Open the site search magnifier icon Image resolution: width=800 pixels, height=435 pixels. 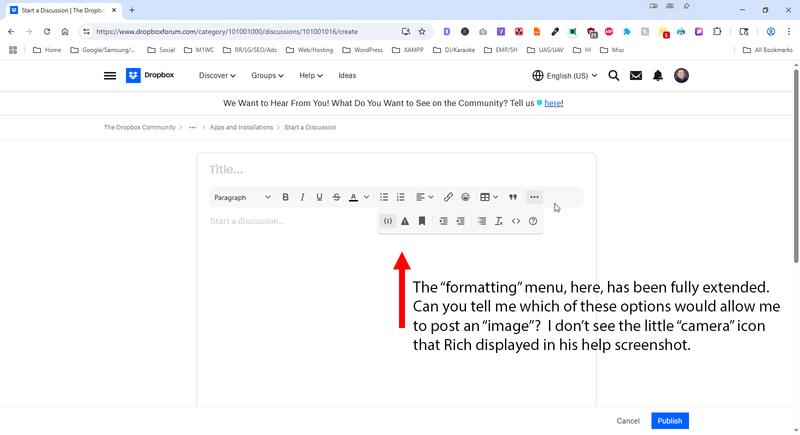614,75
